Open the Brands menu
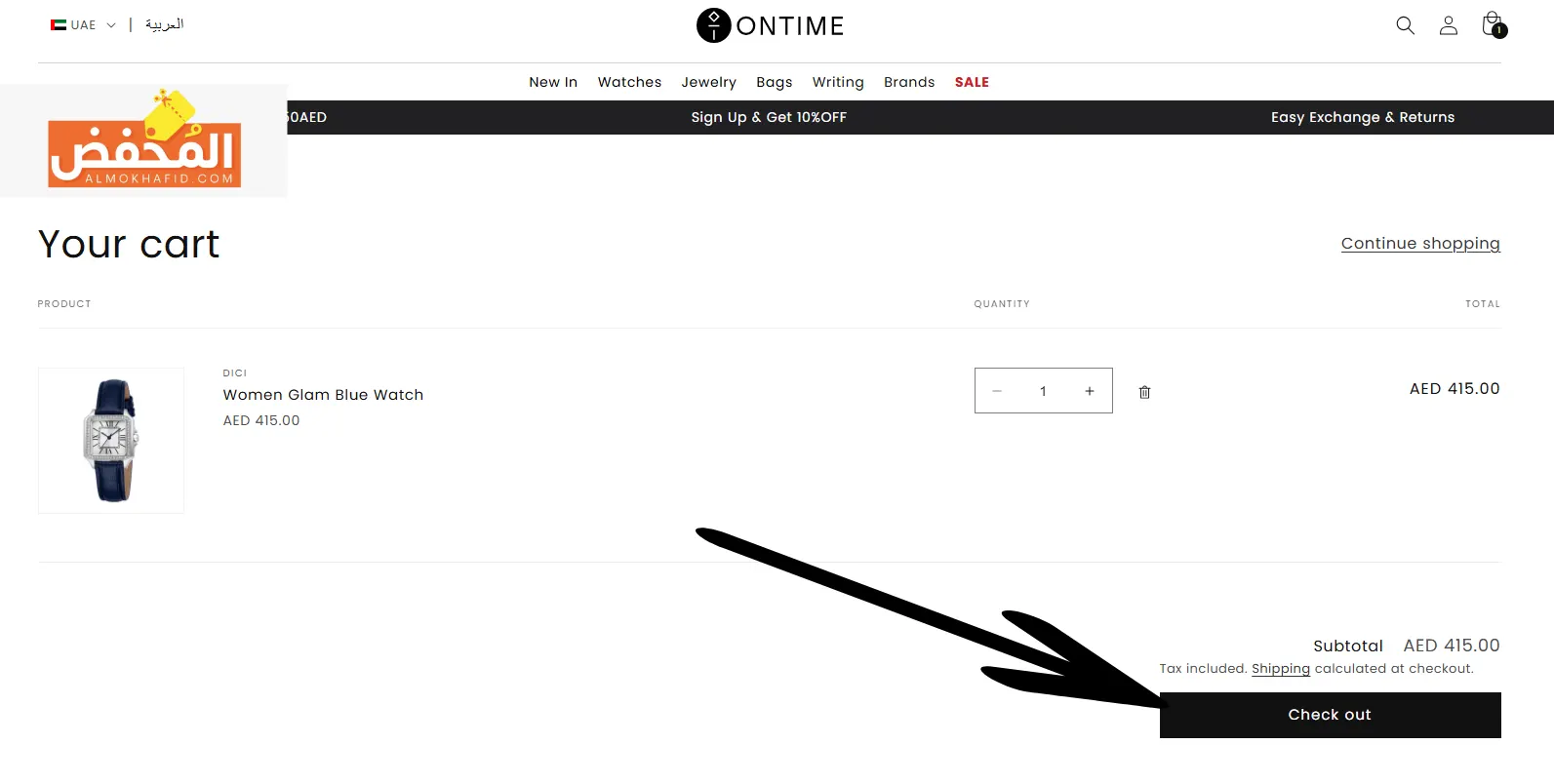1554x784 pixels. [909, 82]
